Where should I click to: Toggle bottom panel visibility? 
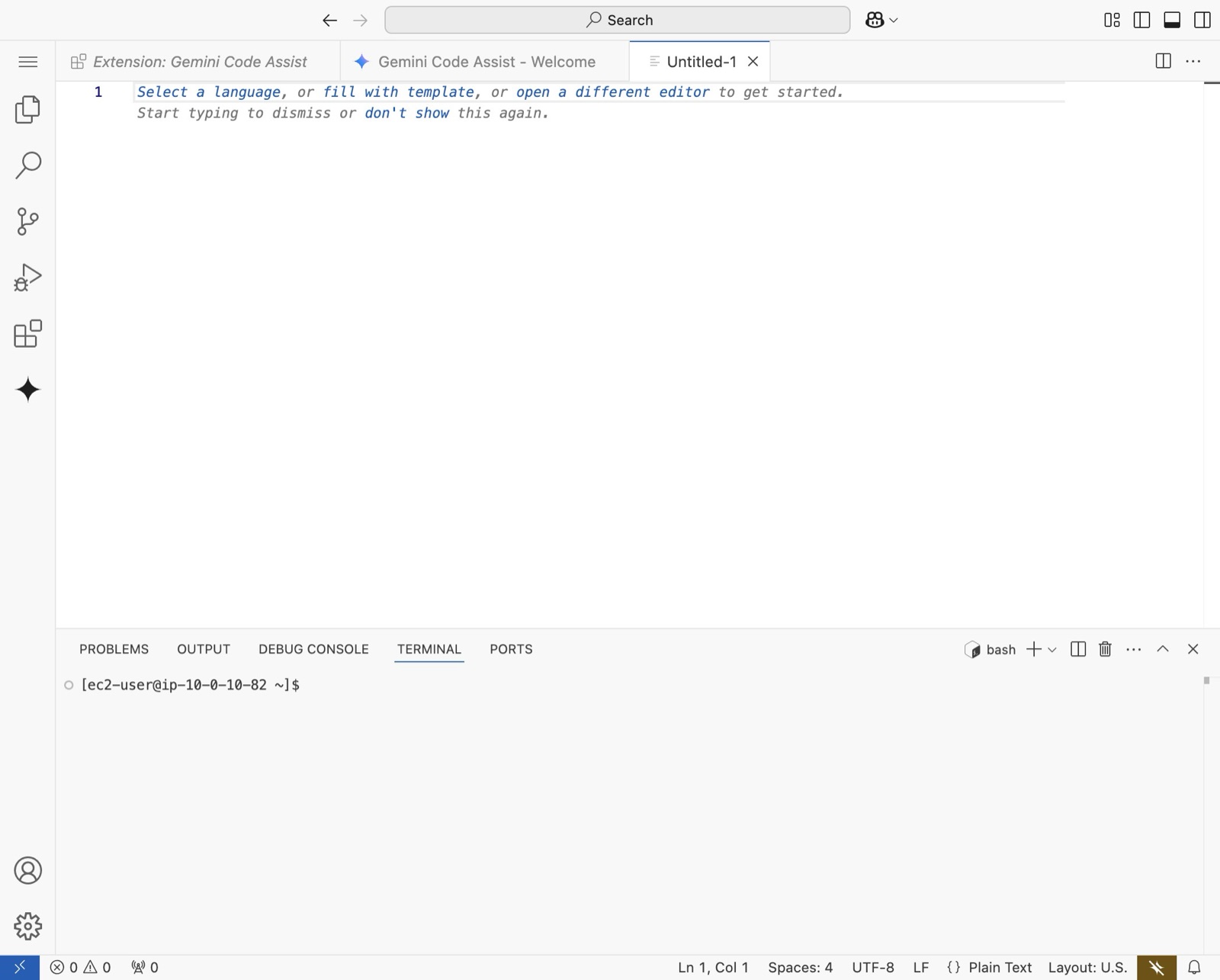pos(1172,20)
